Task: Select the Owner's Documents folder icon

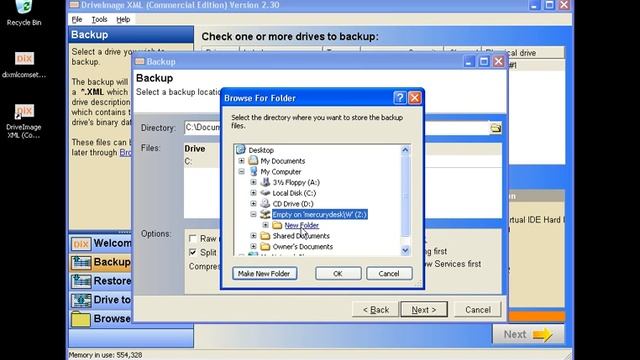Action: [265, 246]
